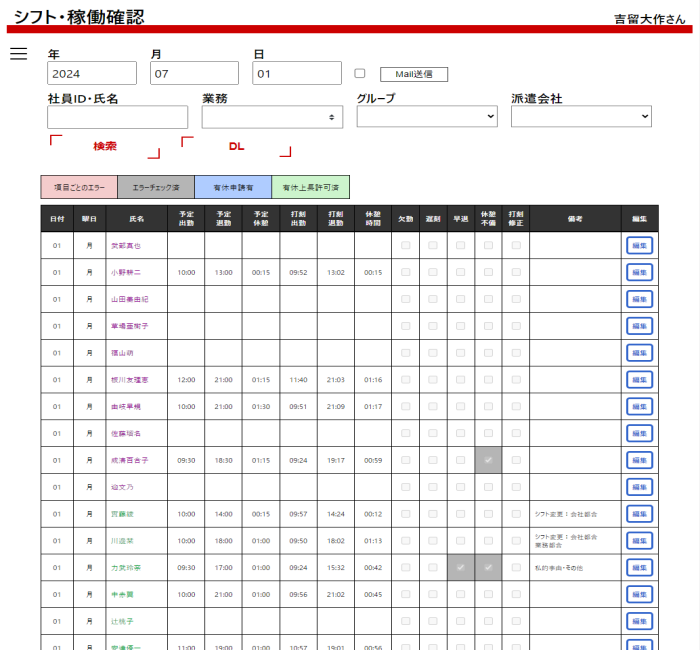Viewport: 700px width, 650px height.
Task: Expand the グループ dropdown
Action: point(427,117)
